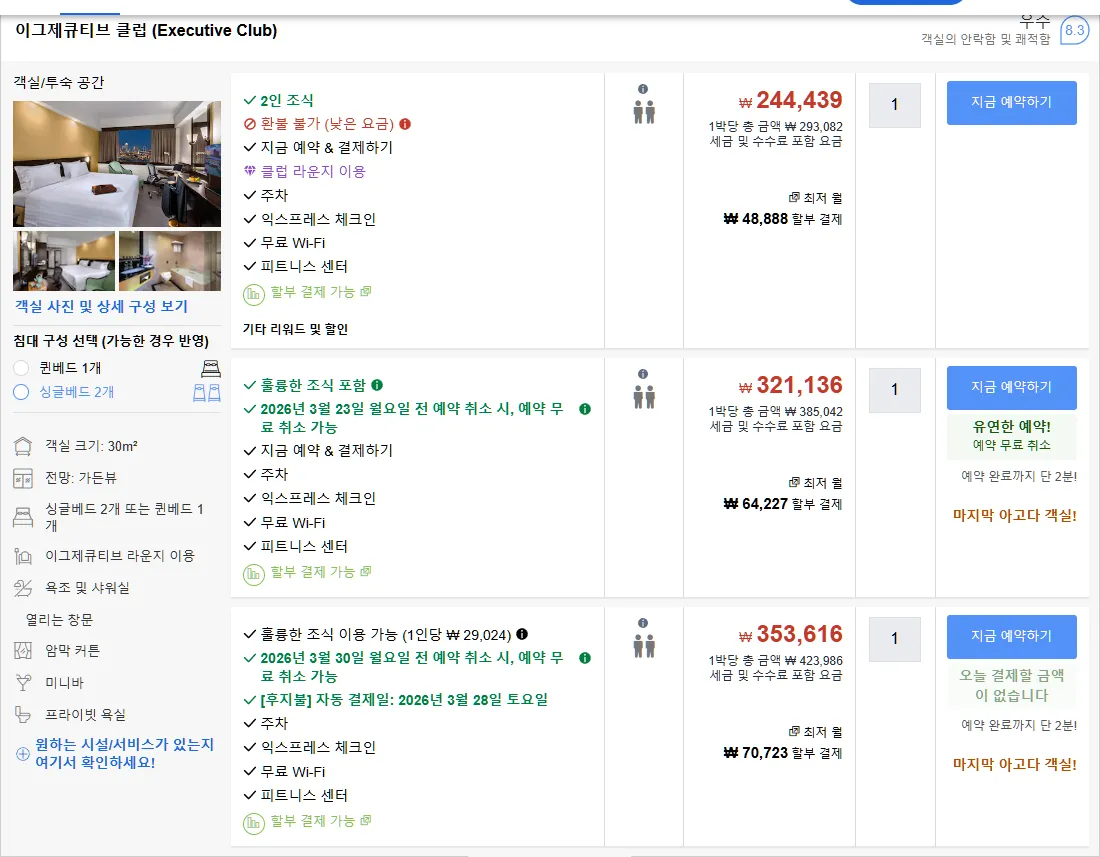This screenshot has width=1100, height=857.
Task: Open 객실 사진 및 상세 구성 보기 link
Action: (x=102, y=306)
